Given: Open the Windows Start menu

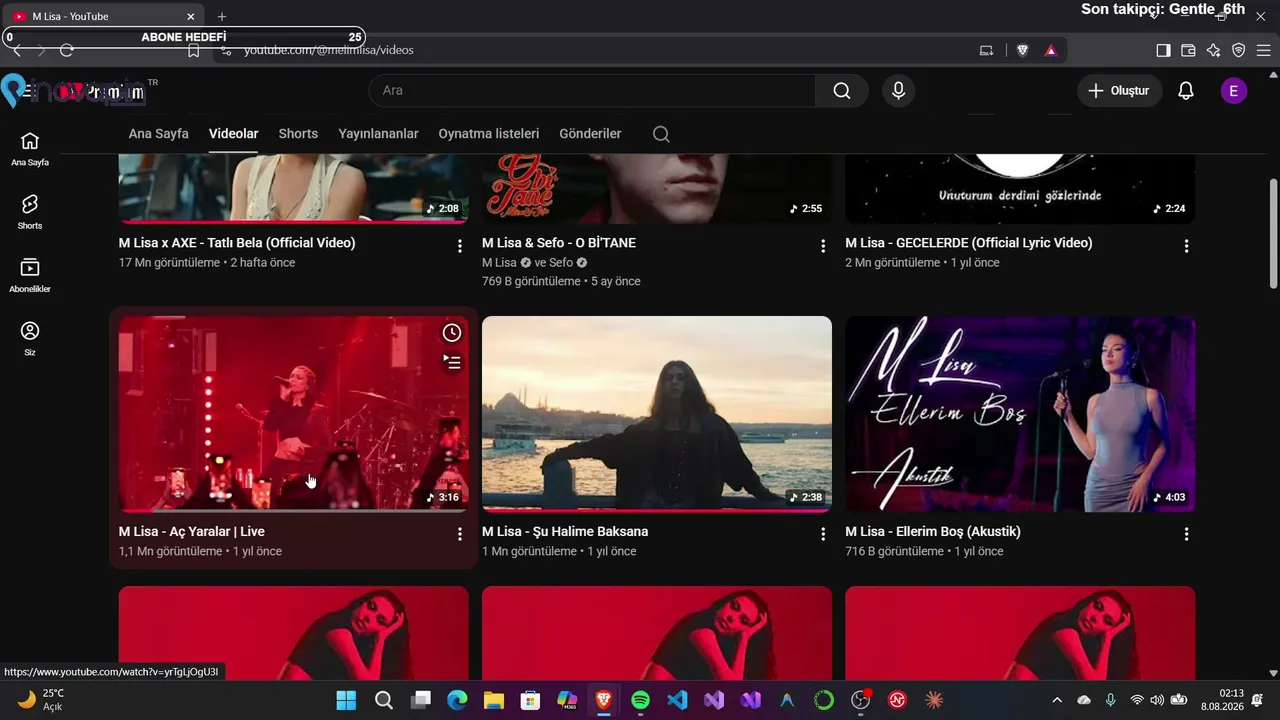Looking at the screenshot, I should click(346, 700).
